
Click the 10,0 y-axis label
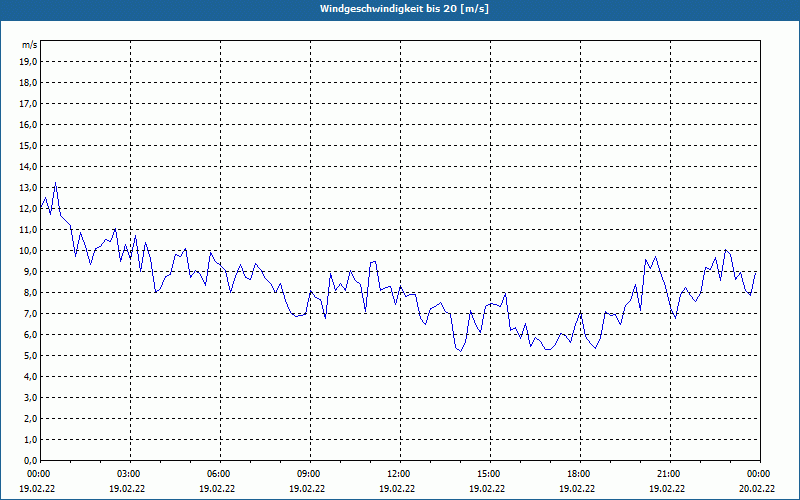click(29, 251)
